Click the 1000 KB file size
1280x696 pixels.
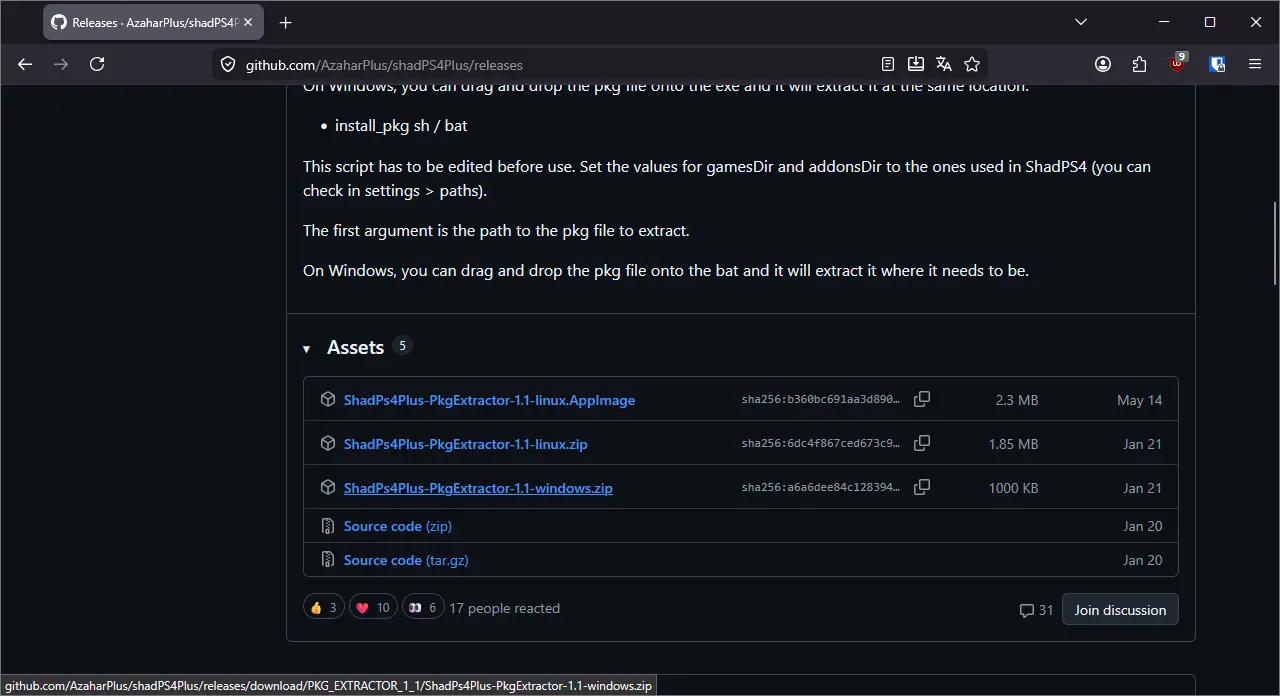click(1013, 488)
